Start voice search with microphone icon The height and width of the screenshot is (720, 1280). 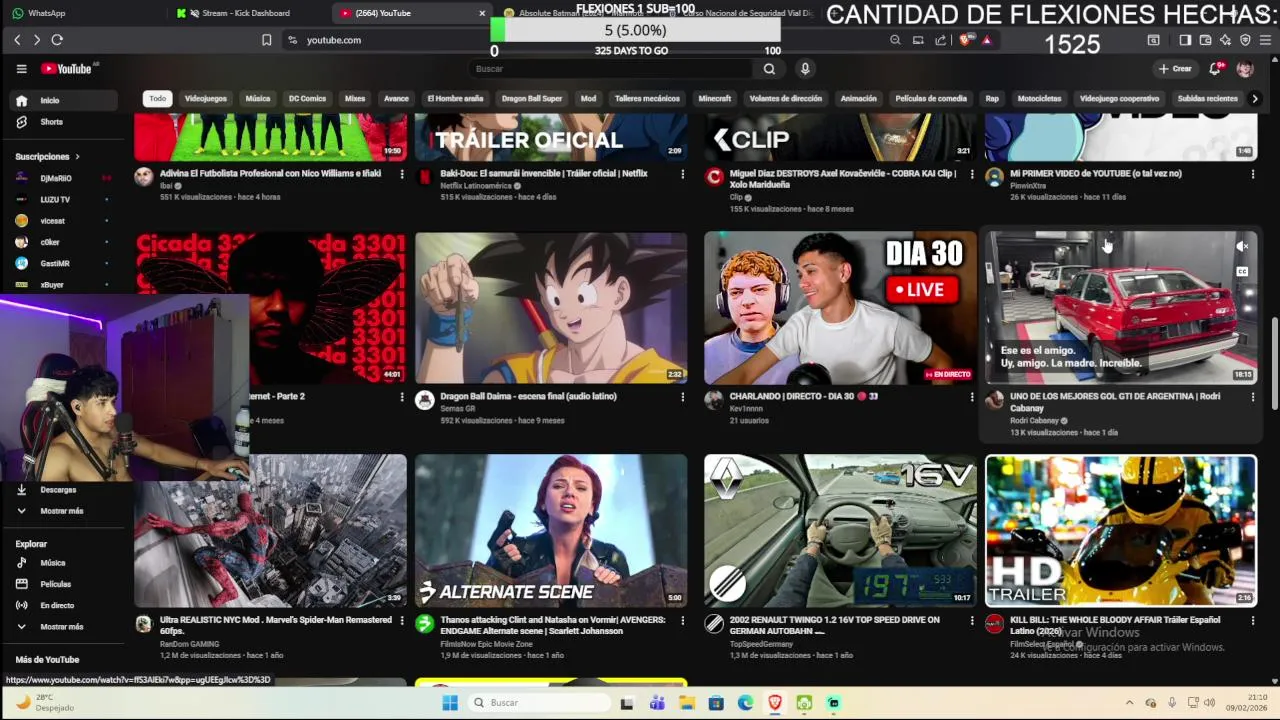(805, 69)
